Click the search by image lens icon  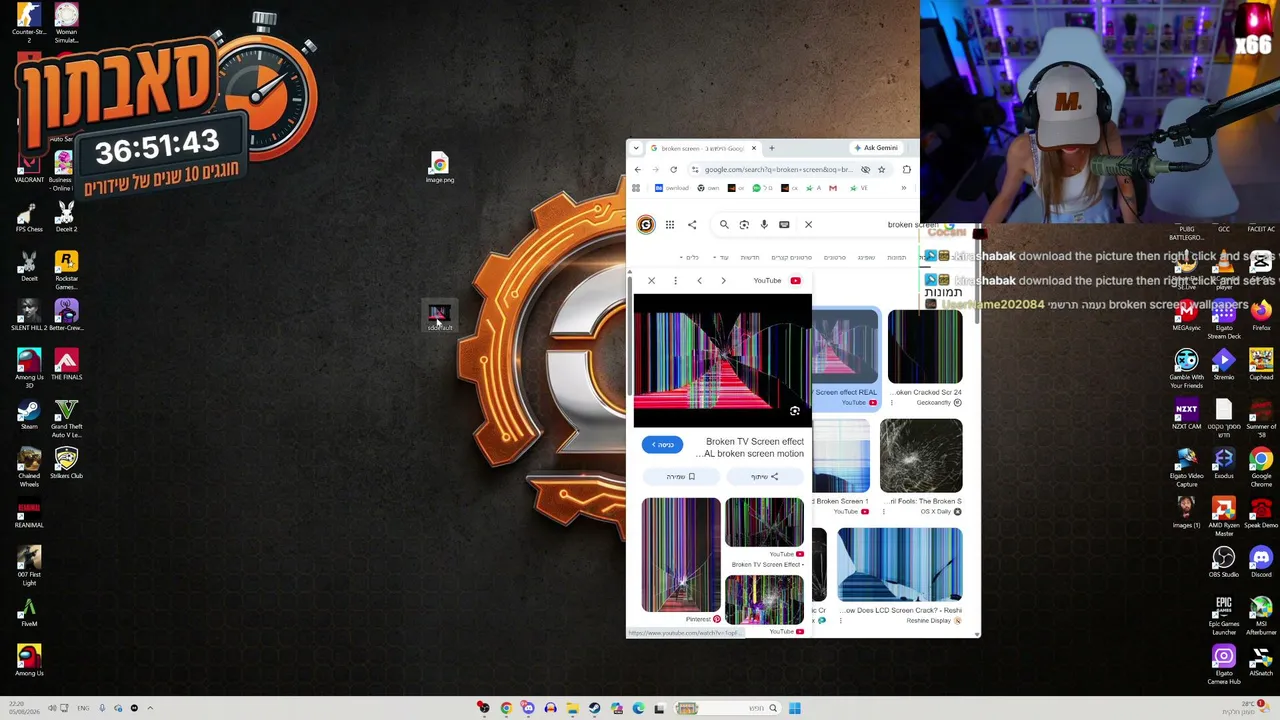(x=744, y=224)
